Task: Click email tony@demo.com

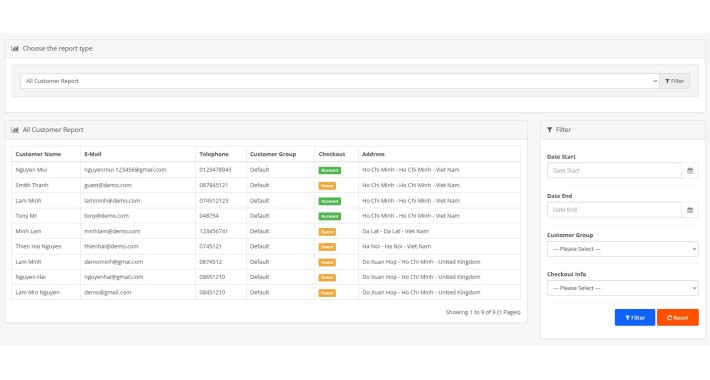Action: pos(106,216)
